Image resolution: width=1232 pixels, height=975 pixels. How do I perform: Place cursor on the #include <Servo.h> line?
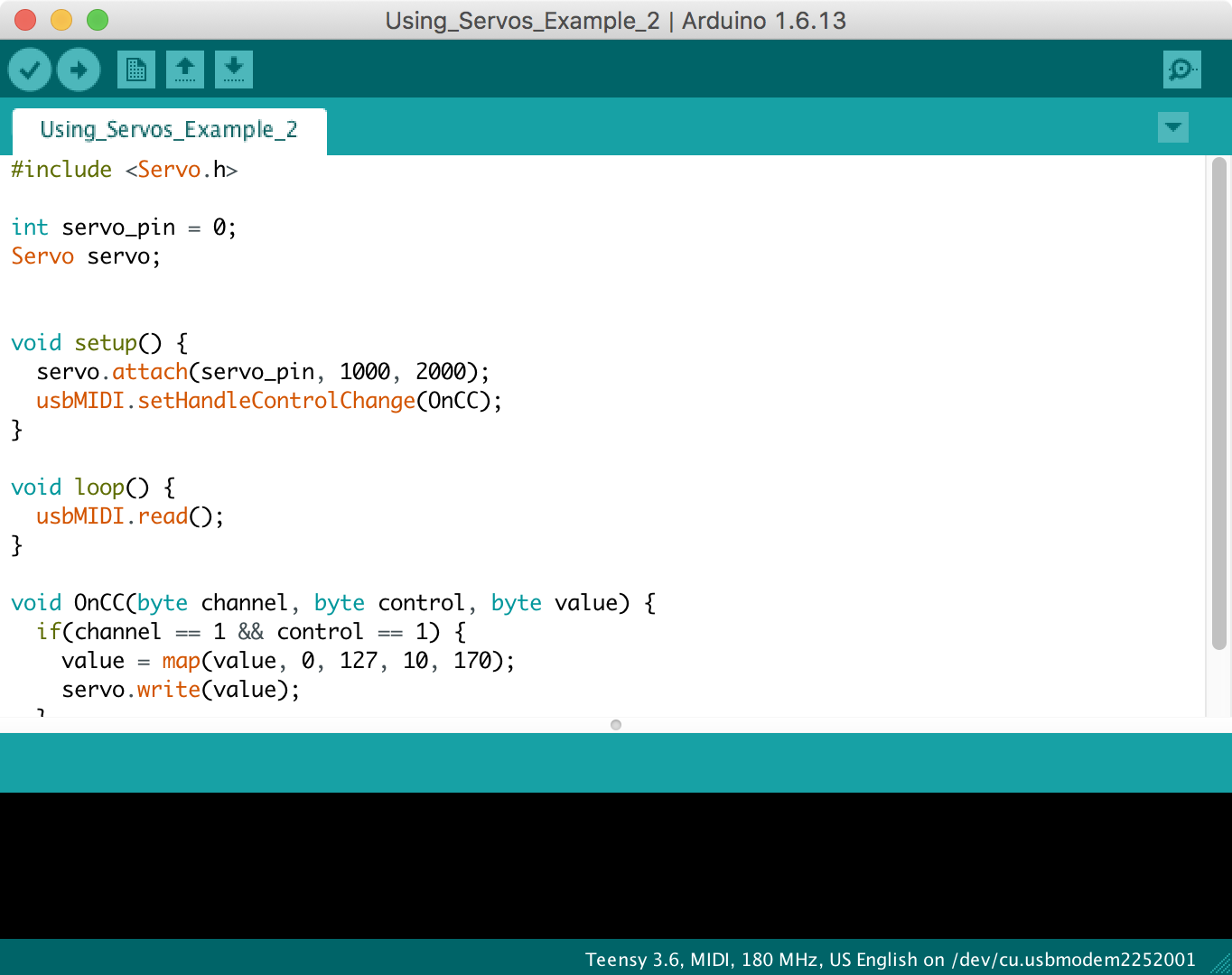(x=125, y=170)
